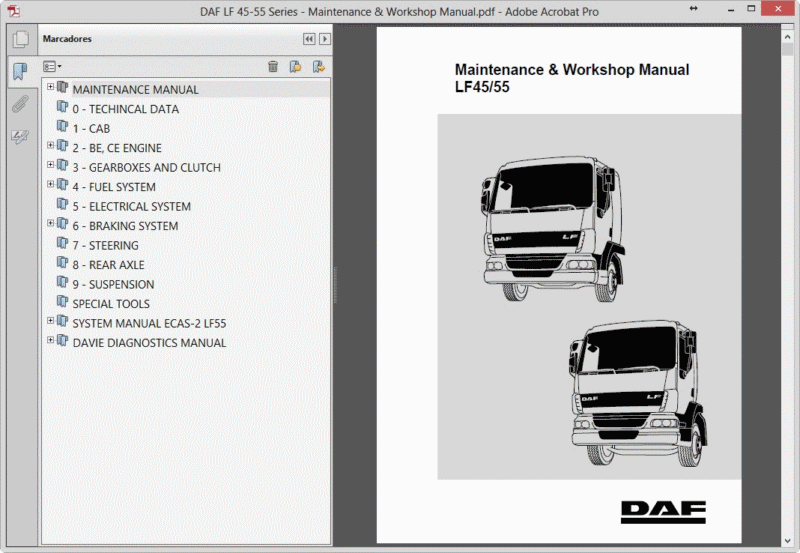Click the document scrollbar down arrow
Screen dimensions: 800x553
tap(787, 541)
